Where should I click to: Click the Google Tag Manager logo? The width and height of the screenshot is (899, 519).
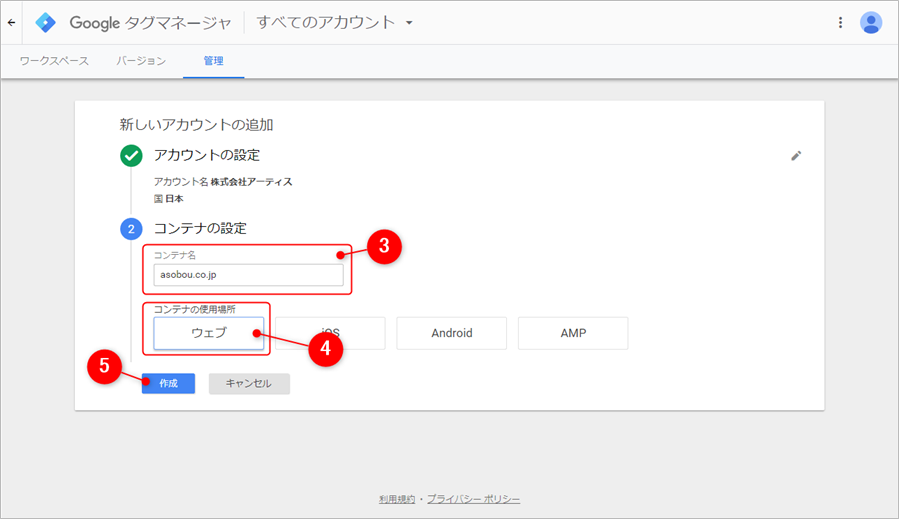click(x=45, y=23)
